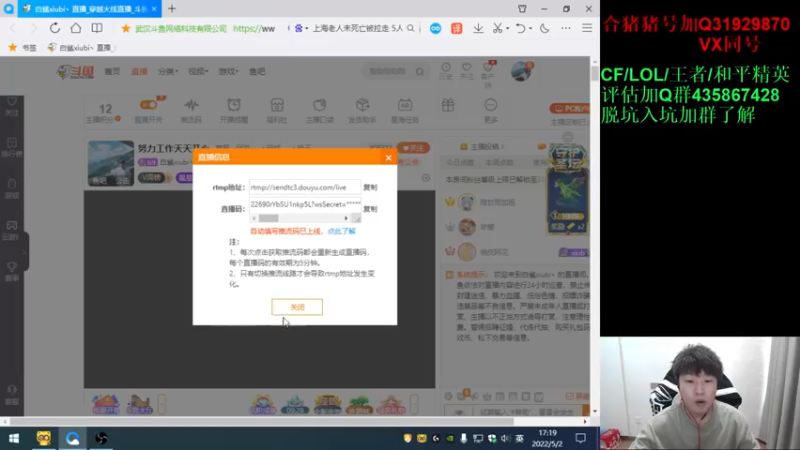Open the 直播 nav item on Douyu
This screenshot has width=800, height=450.
coord(139,71)
